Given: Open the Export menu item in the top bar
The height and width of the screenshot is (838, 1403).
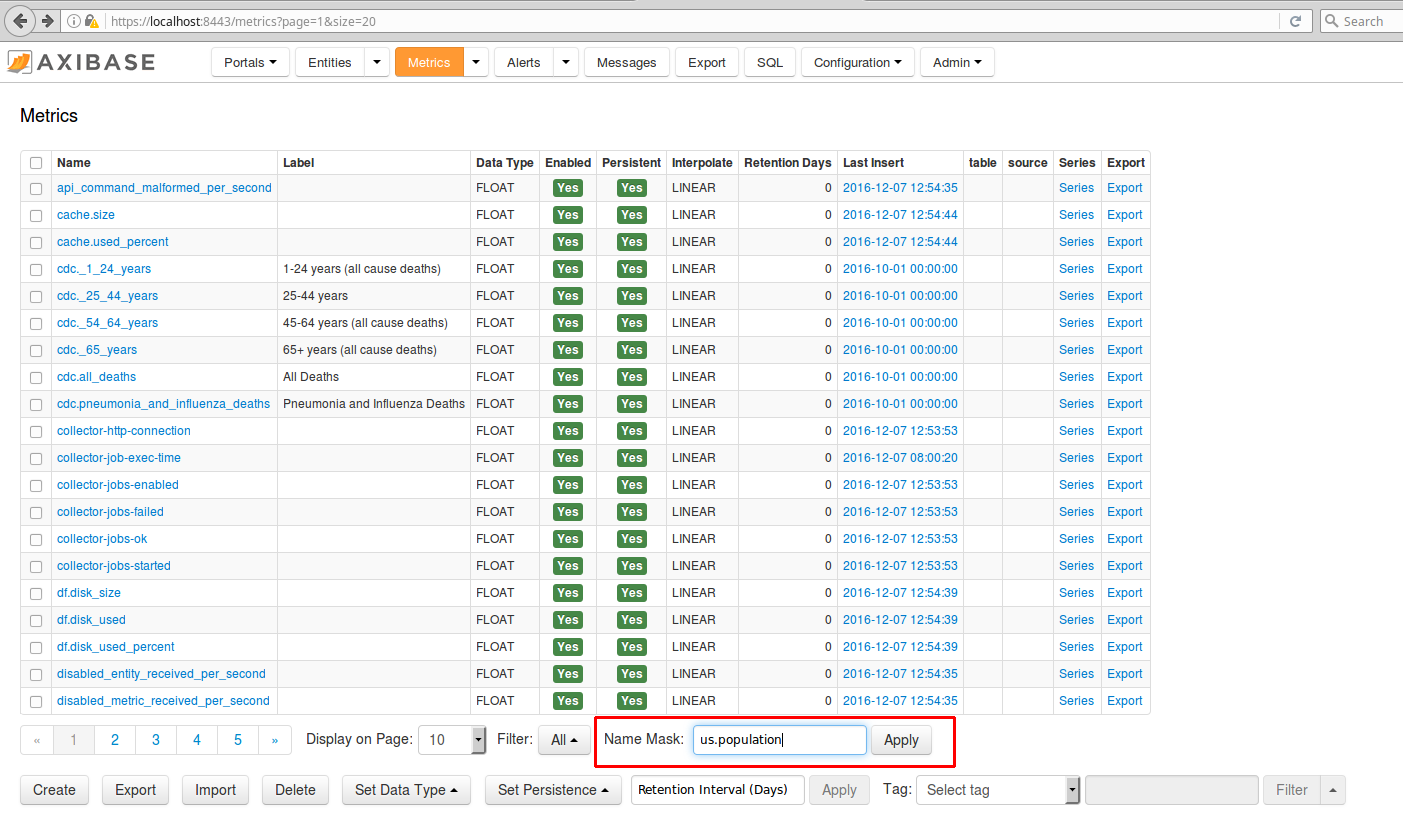Looking at the screenshot, I should [x=707, y=62].
